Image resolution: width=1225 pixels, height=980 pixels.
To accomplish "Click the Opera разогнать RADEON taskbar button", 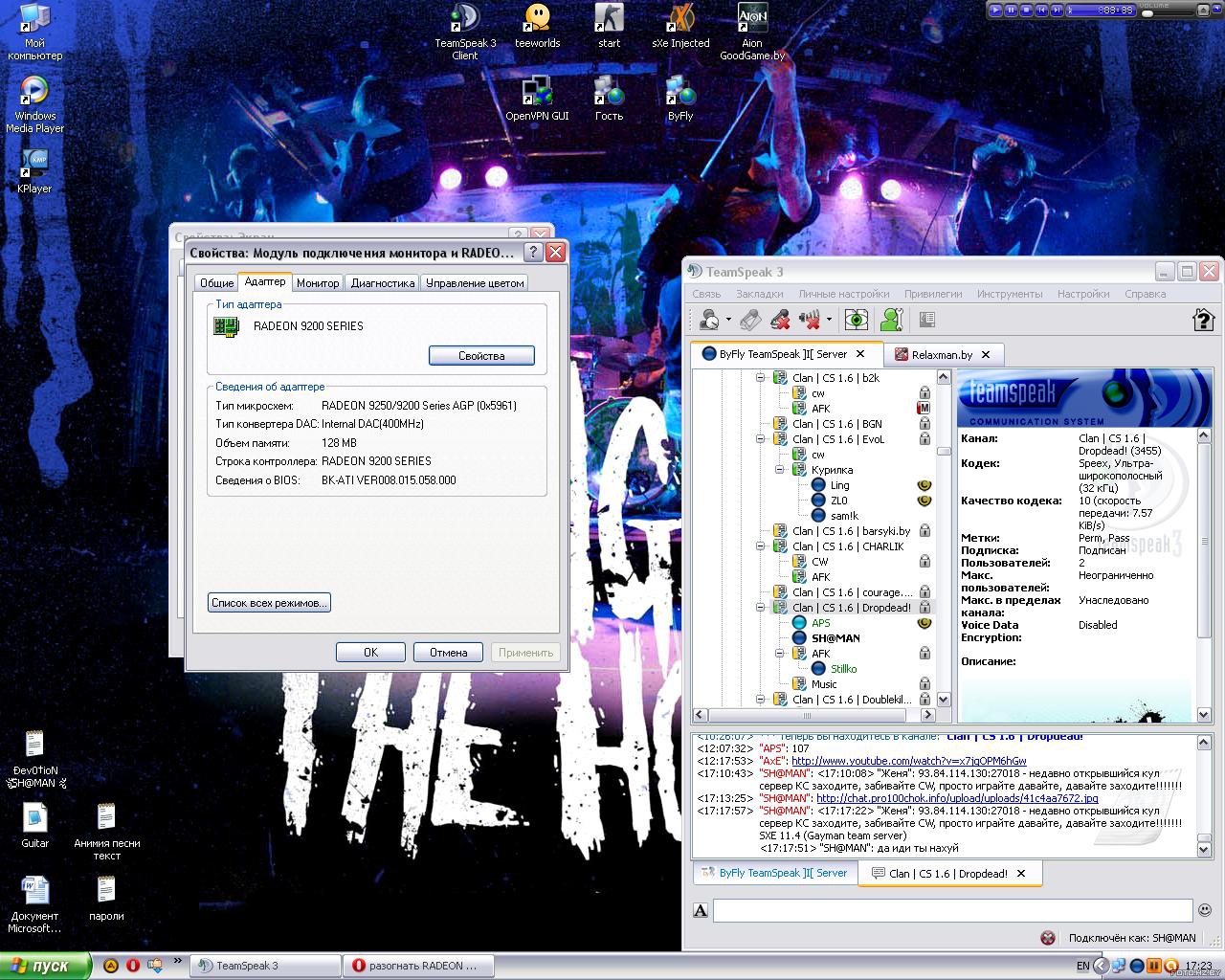I will 419,966.
